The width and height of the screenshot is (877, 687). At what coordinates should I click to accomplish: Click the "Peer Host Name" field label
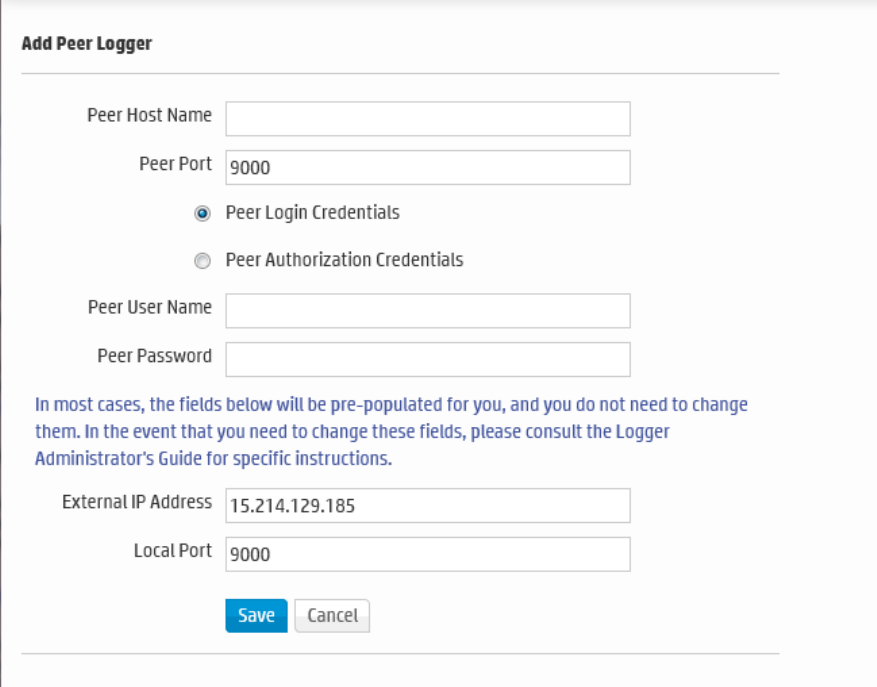coord(149,115)
